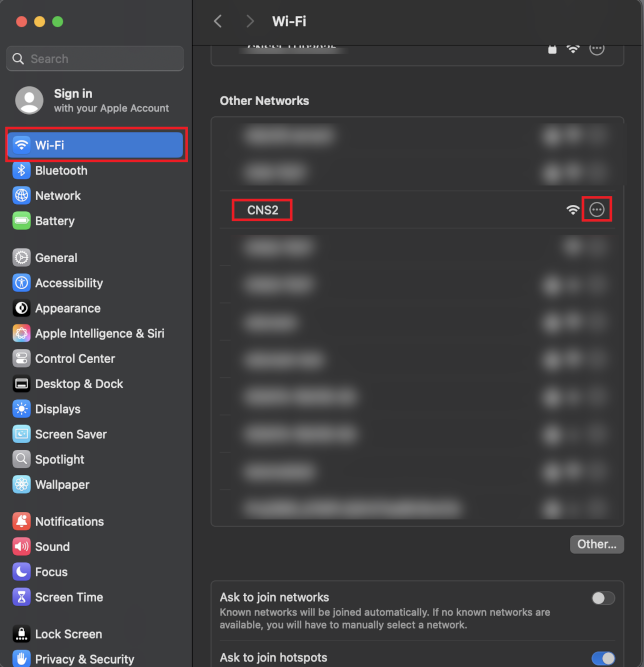Open the Network sidebar item

(x=58, y=196)
